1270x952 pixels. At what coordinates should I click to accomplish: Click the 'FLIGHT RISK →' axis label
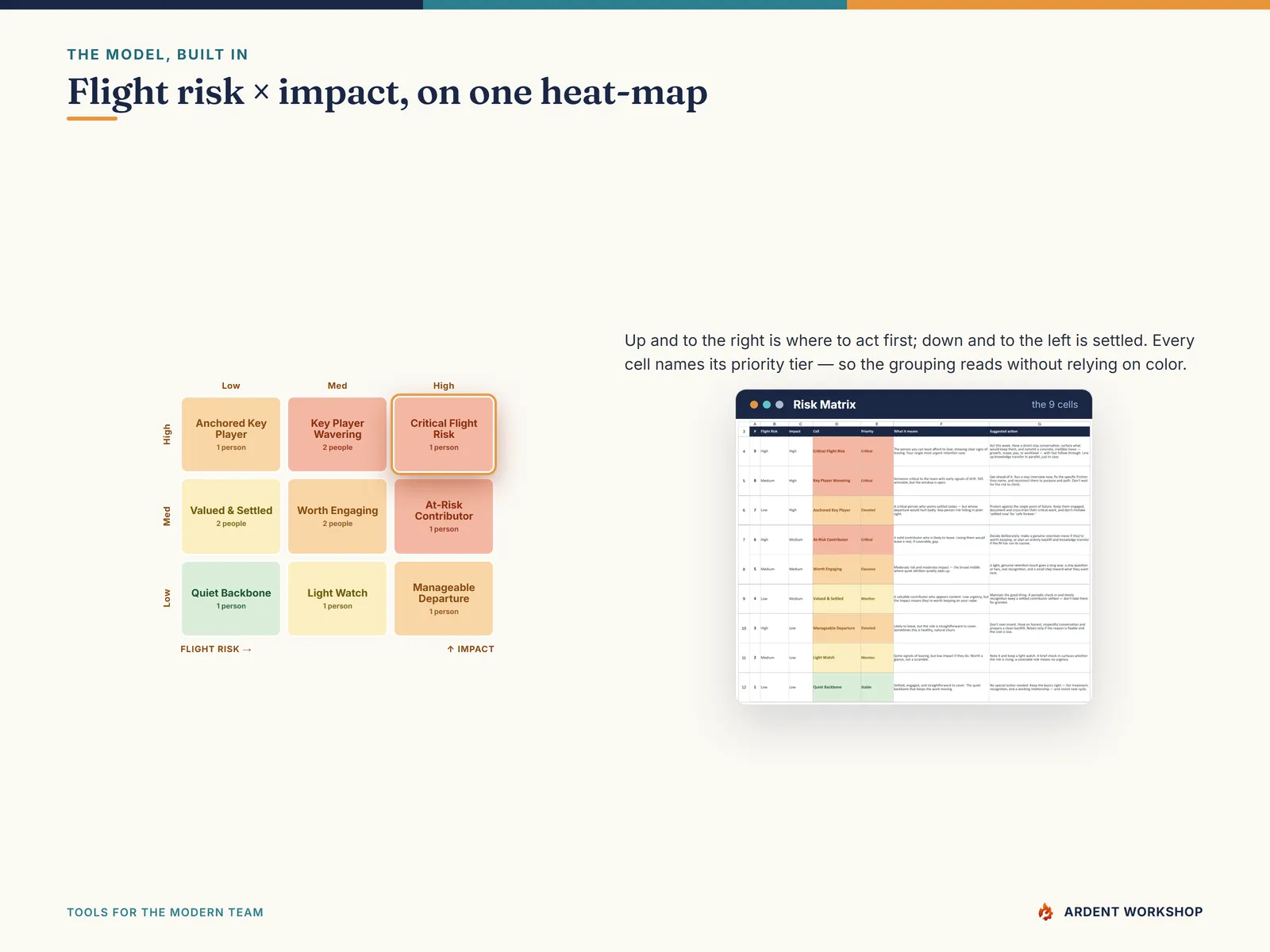click(x=216, y=649)
